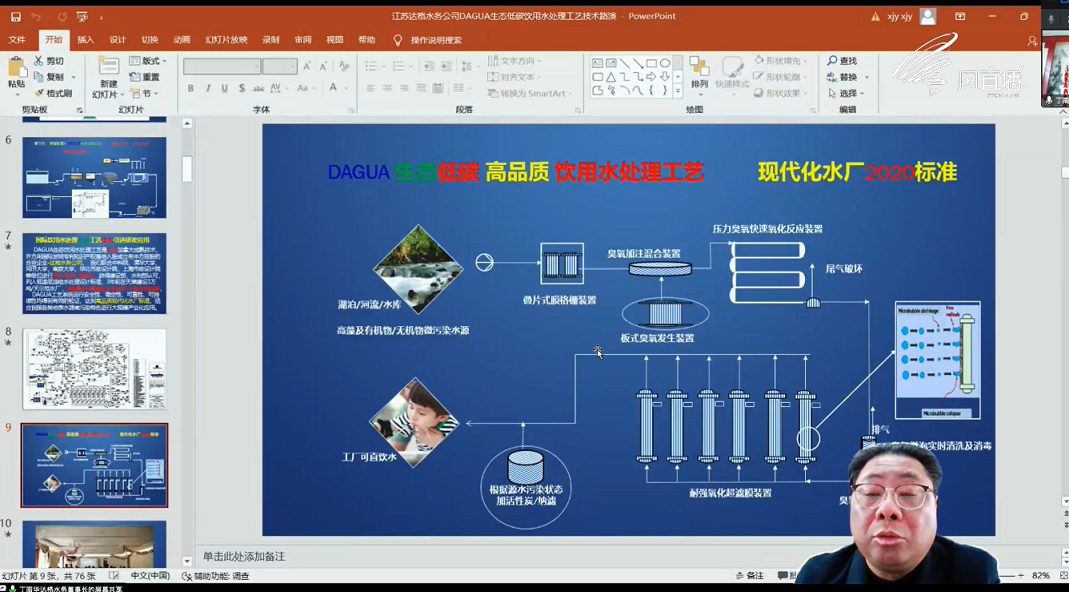Switch to the Animations (动画) tab
The height and width of the screenshot is (592, 1069).
pyautogui.click(x=182, y=40)
